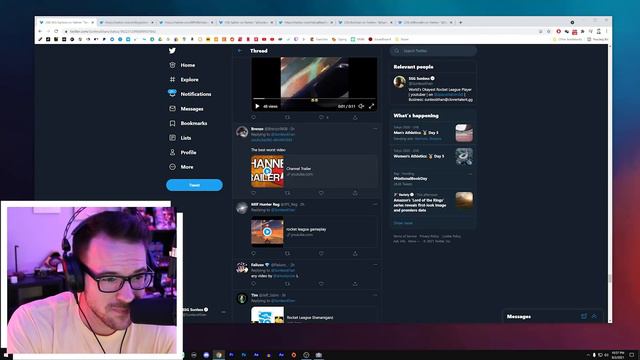
Task: Open more options on the Rocket League Shenanigans tweet
Action: [375, 296]
